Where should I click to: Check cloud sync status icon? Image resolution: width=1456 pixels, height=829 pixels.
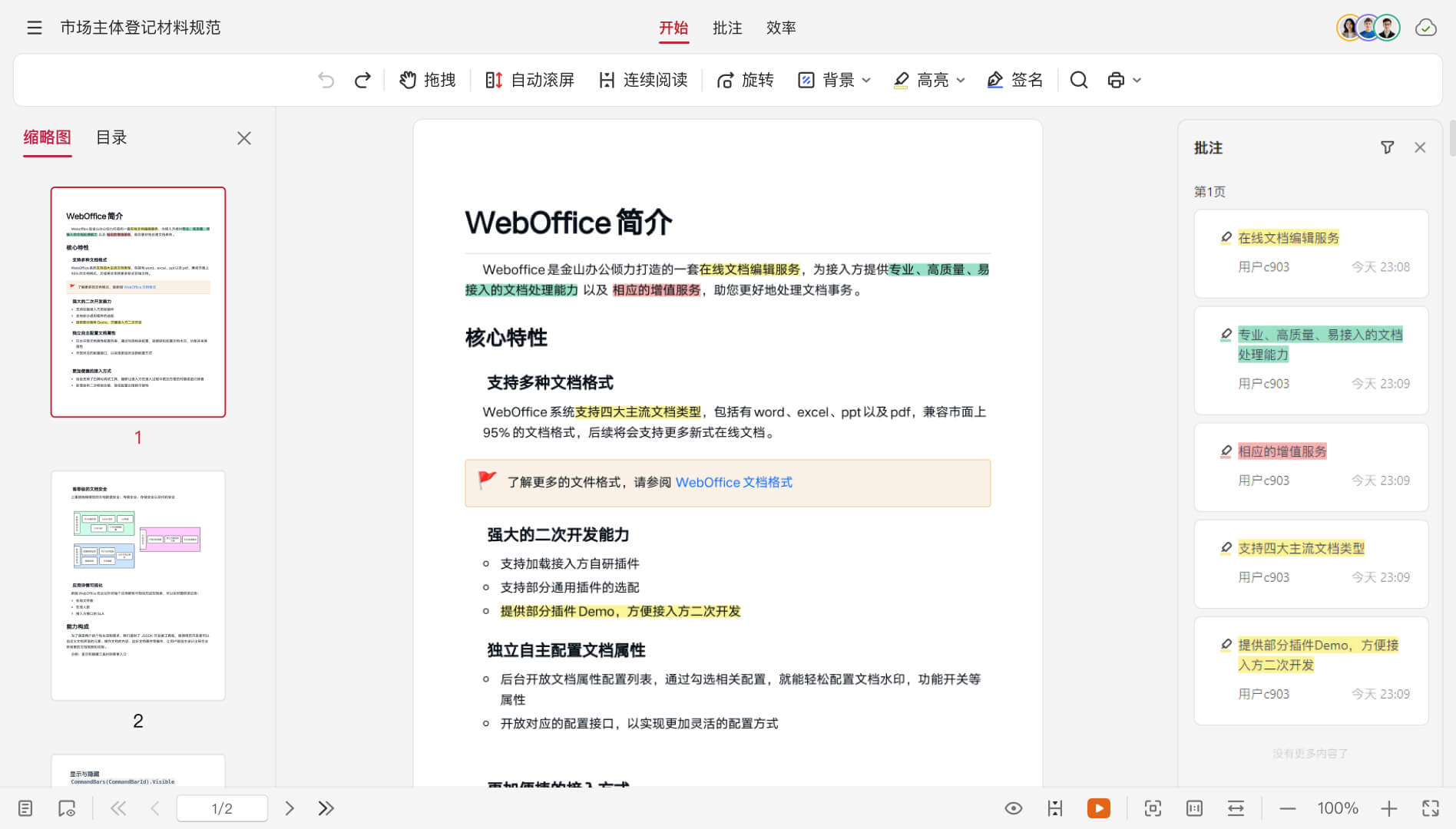(x=1426, y=28)
